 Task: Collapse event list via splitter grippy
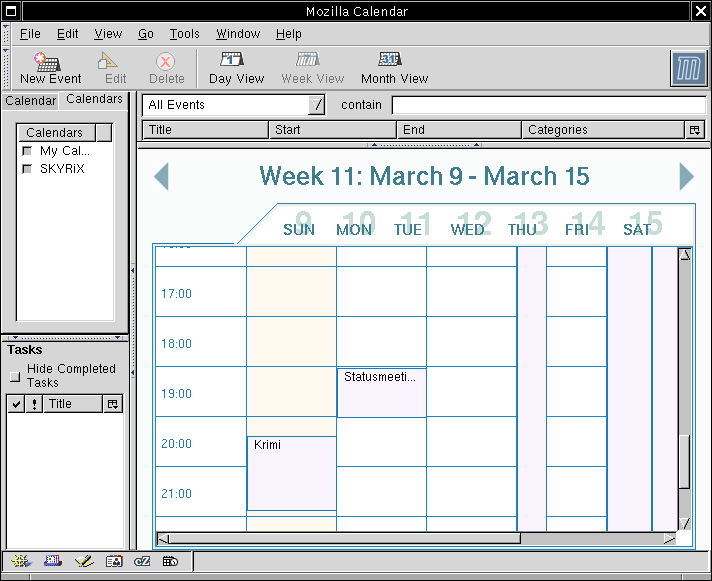pyautogui.click(x=424, y=145)
